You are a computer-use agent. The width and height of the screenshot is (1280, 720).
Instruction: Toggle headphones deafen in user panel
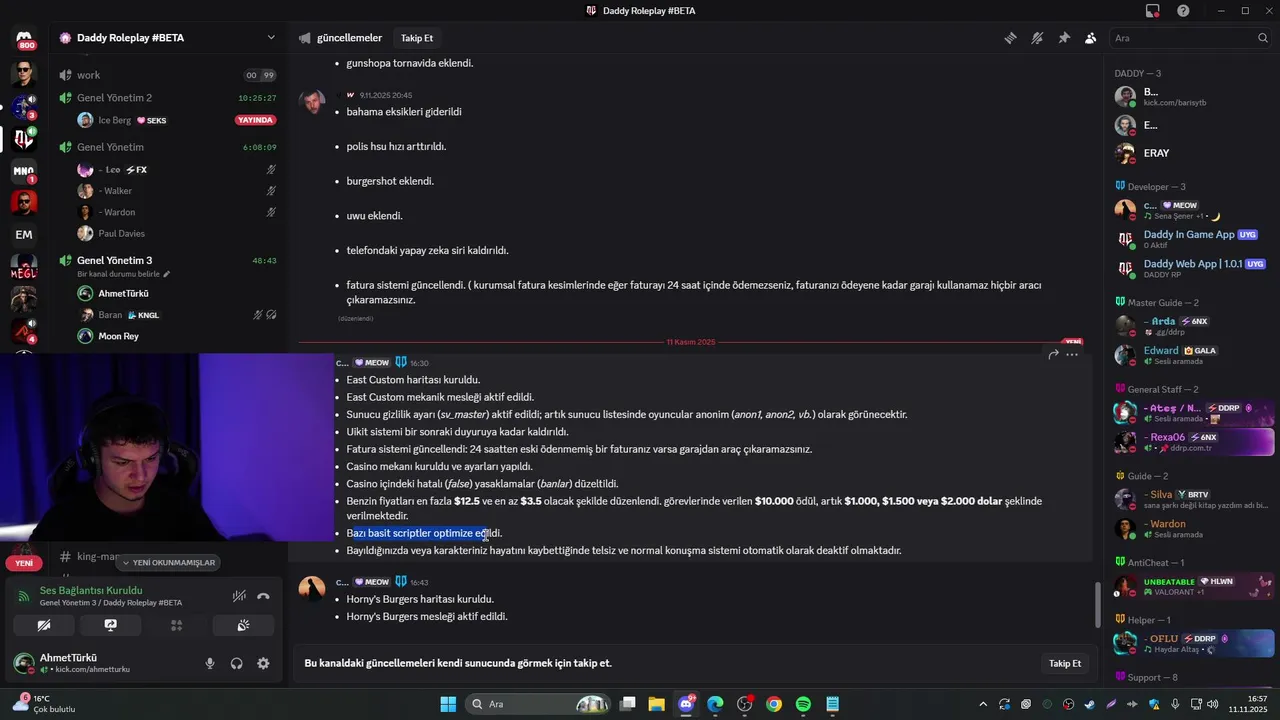pos(237,663)
